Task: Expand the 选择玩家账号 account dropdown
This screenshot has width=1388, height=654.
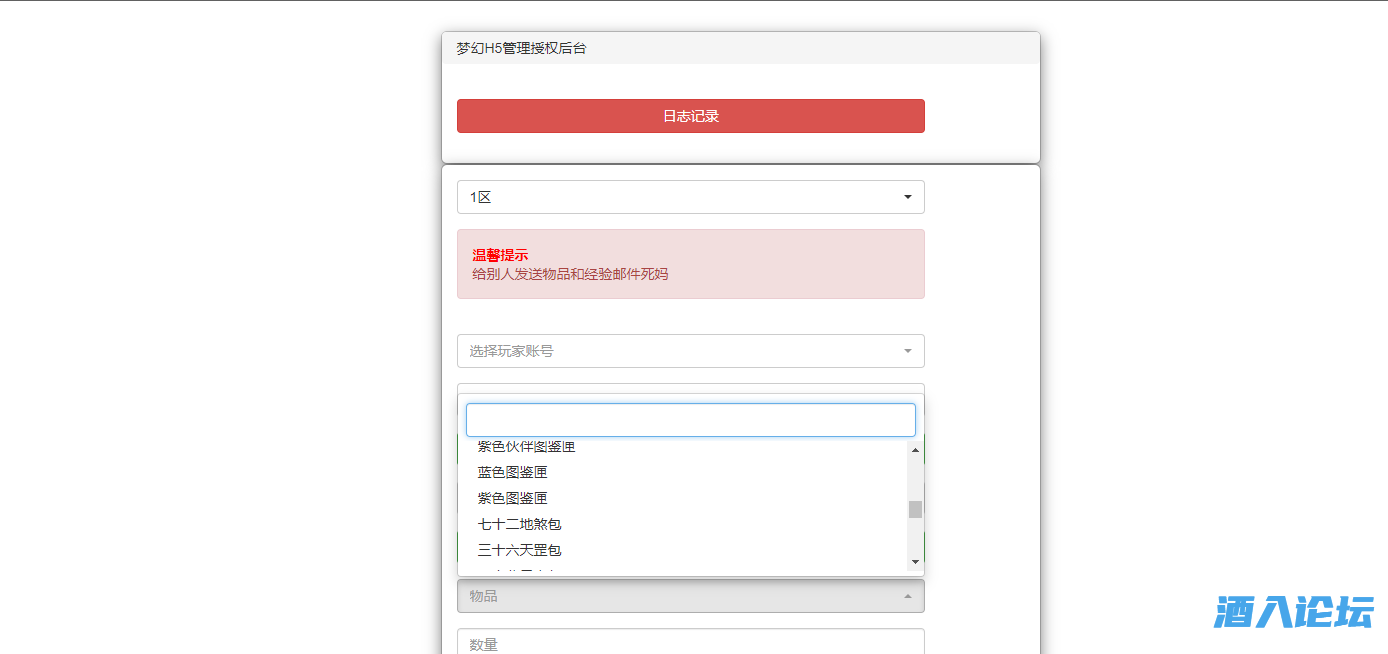Action: coord(680,351)
